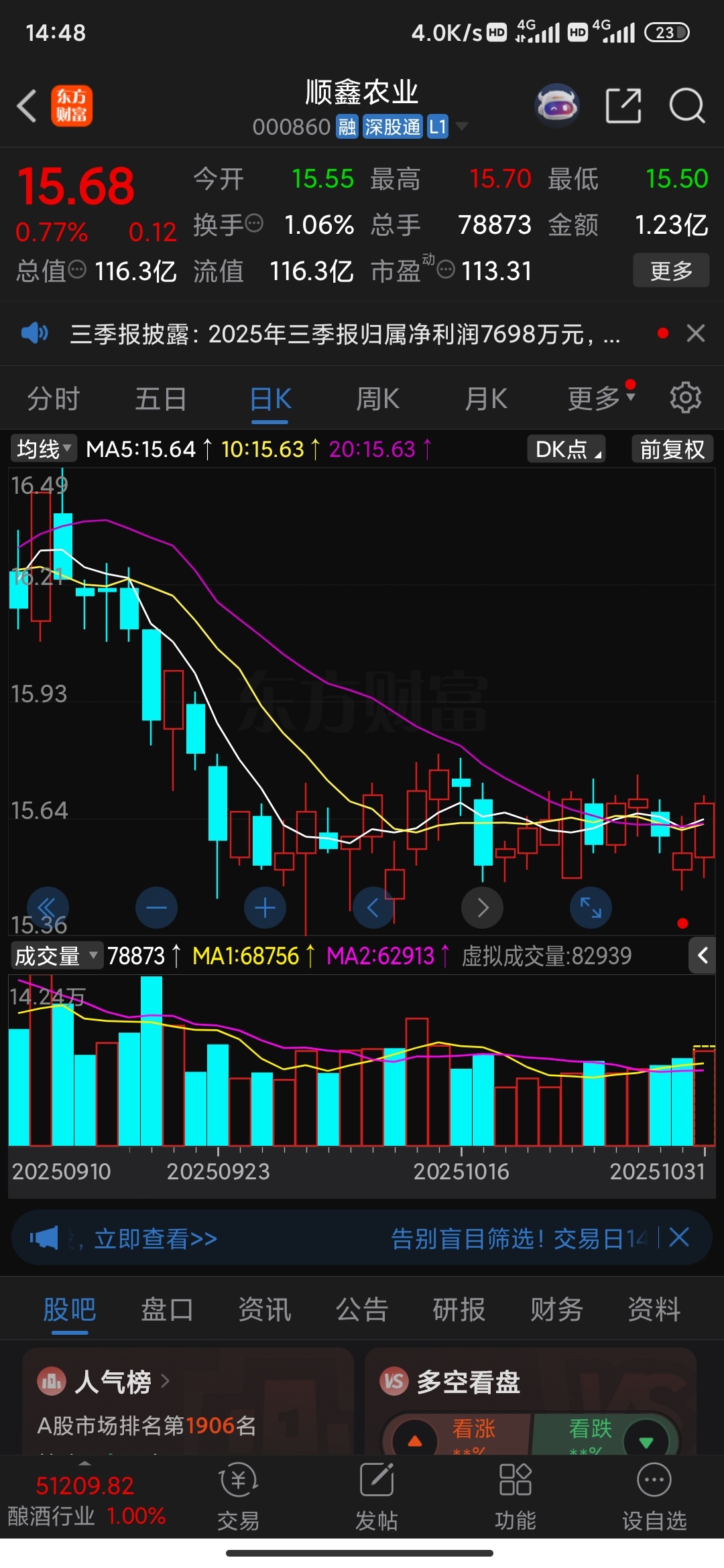
Task: Tap the stock name 顺鑫农业
Action: 362,92
